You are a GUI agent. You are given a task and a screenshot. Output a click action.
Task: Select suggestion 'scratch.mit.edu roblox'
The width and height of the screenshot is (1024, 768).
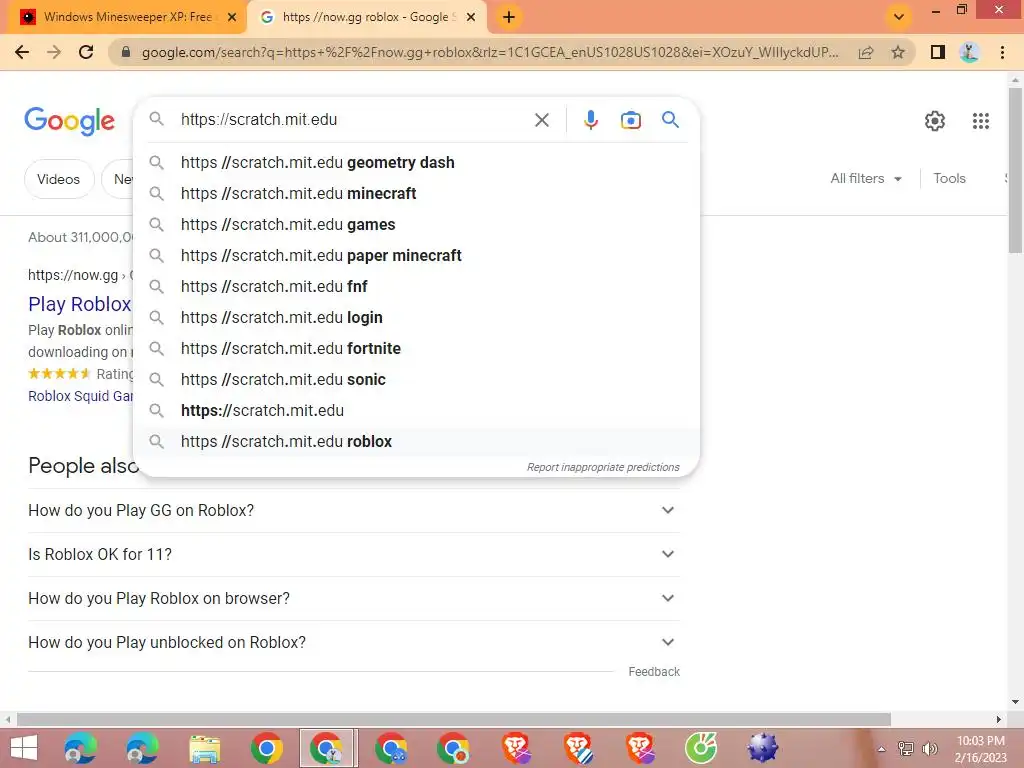pyautogui.click(x=416, y=441)
